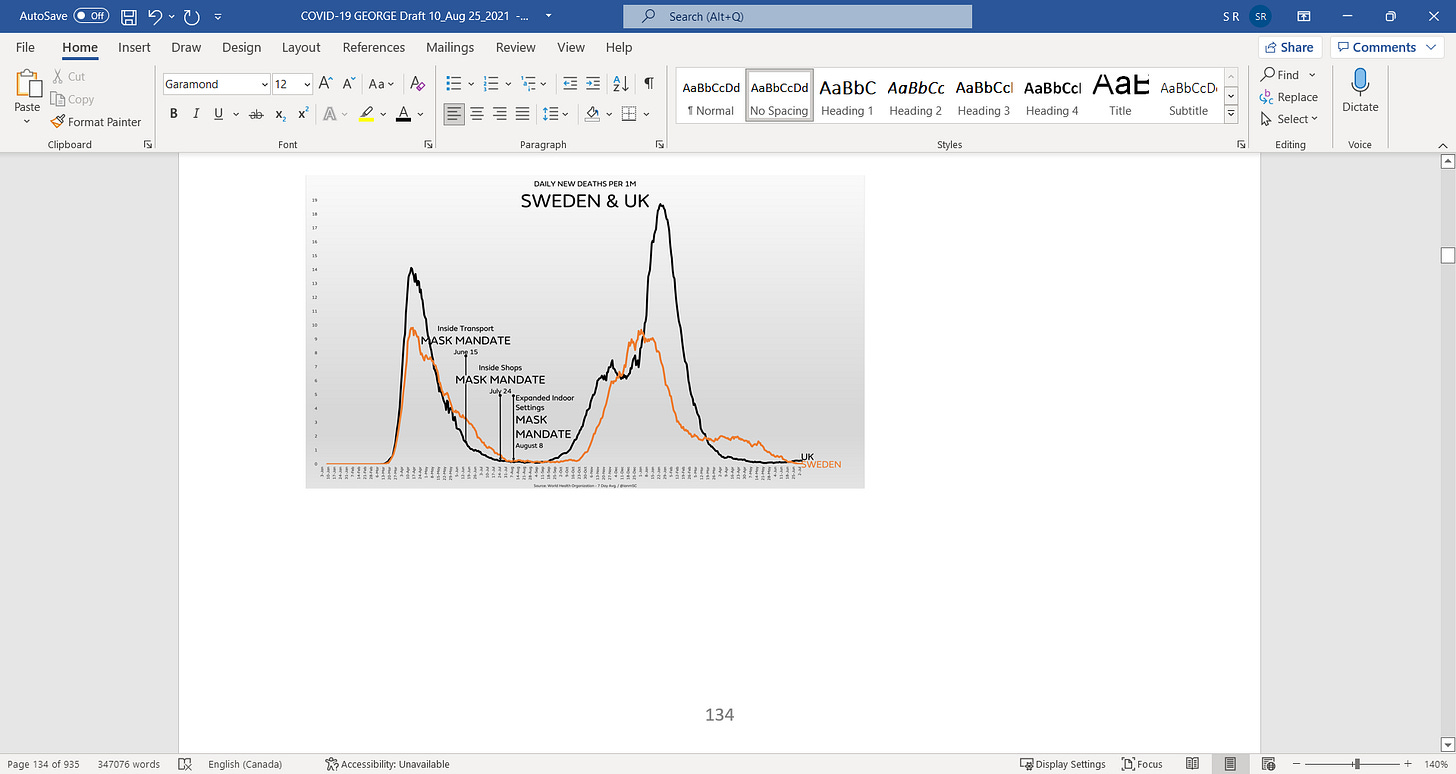The height and width of the screenshot is (774, 1456).
Task: Expand the Styles gallery more arrow
Action: tap(1231, 116)
